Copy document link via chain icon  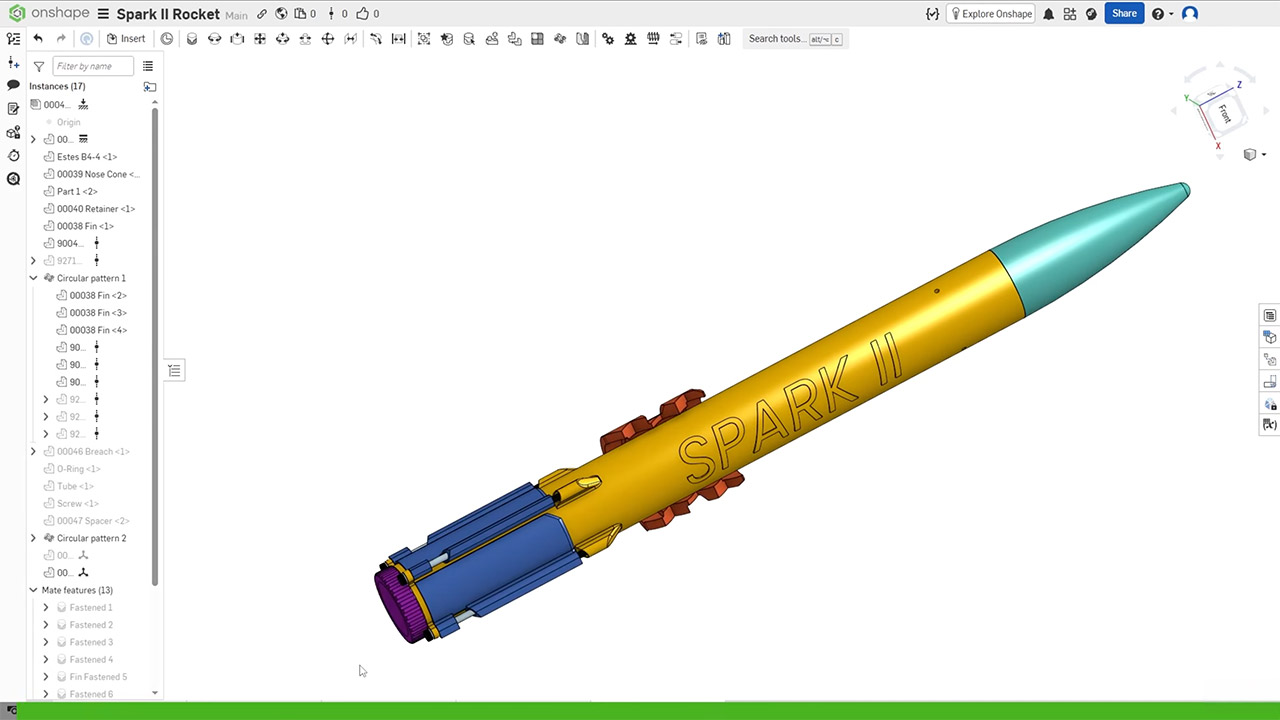click(262, 14)
